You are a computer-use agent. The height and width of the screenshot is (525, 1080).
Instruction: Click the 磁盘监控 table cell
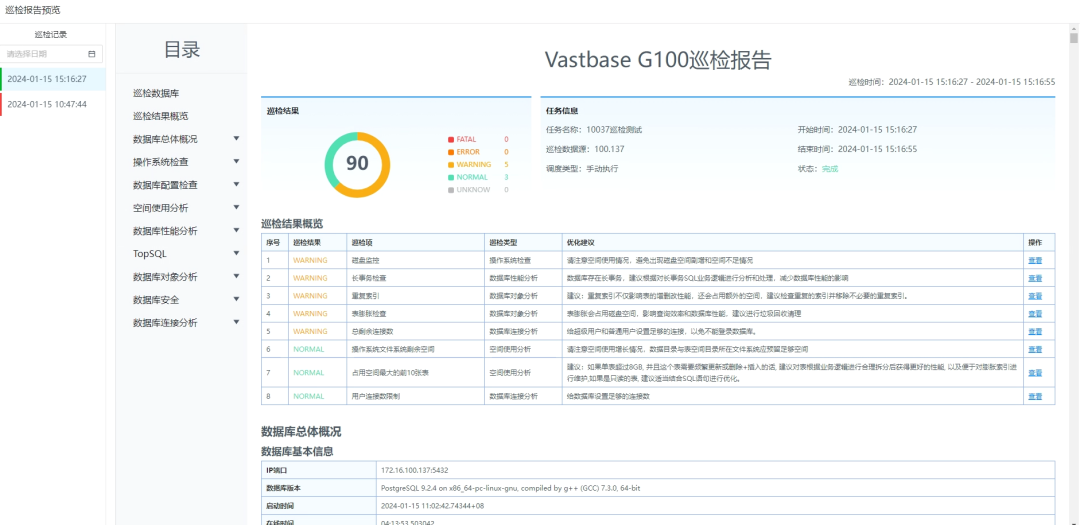tap(415, 260)
